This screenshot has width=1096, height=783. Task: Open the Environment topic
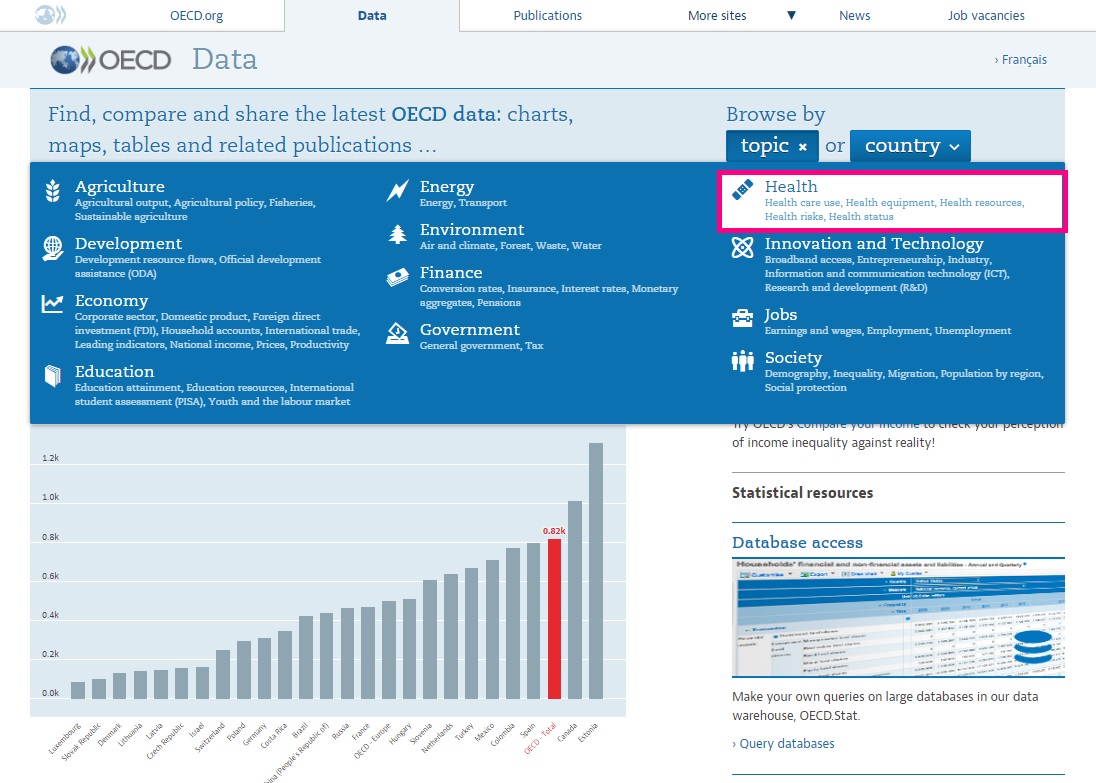click(472, 229)
